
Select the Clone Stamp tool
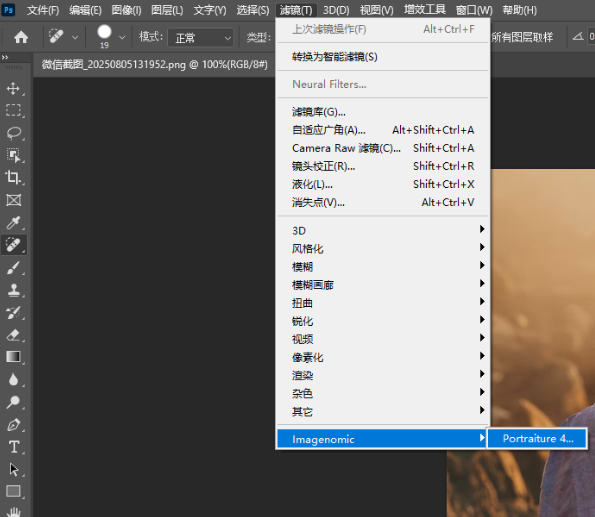pyautogui.click(x=13, y=290)
